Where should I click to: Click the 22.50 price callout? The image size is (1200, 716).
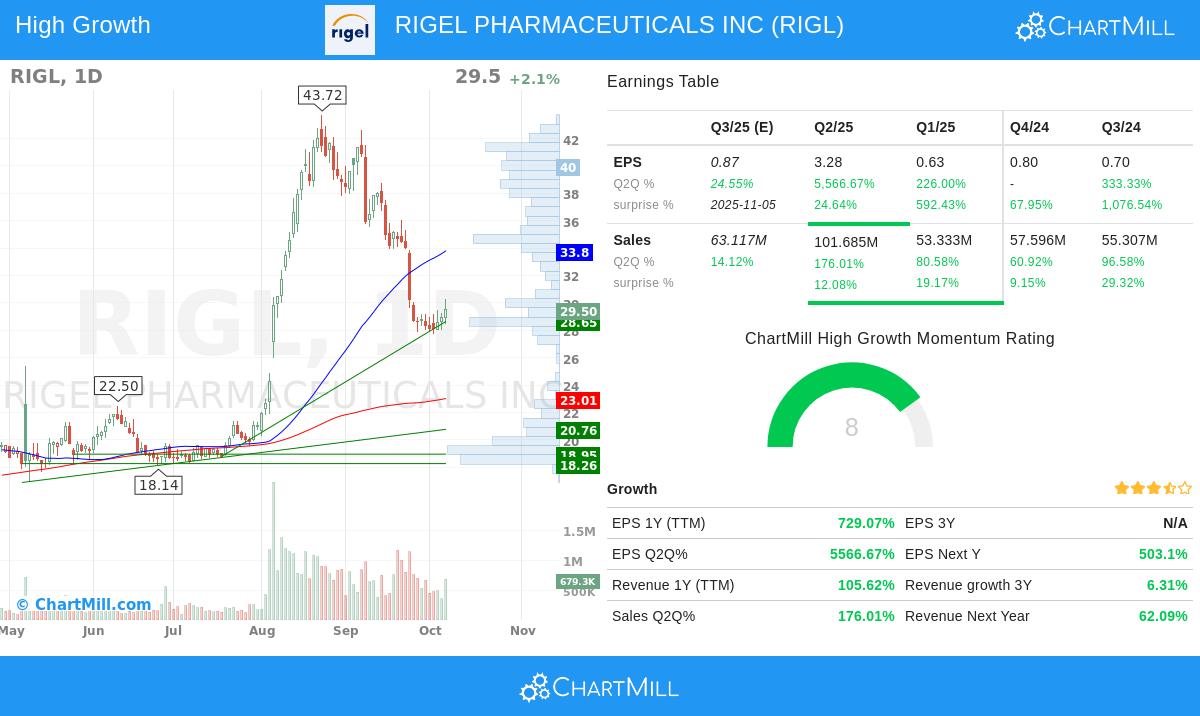(118, 386)
